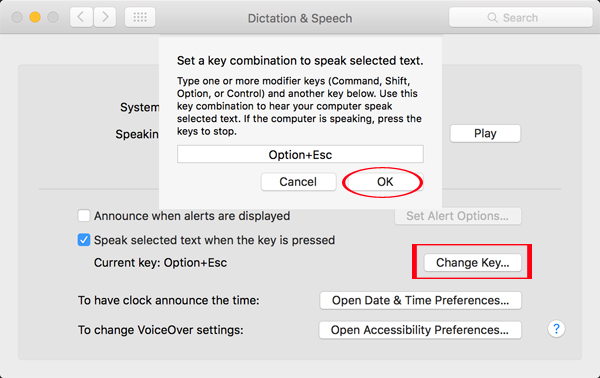Show all preferences using grid icon
Image resolution: width=600 pixels, height=378 pixels.
pyautogui.click(x=140, y=17)
